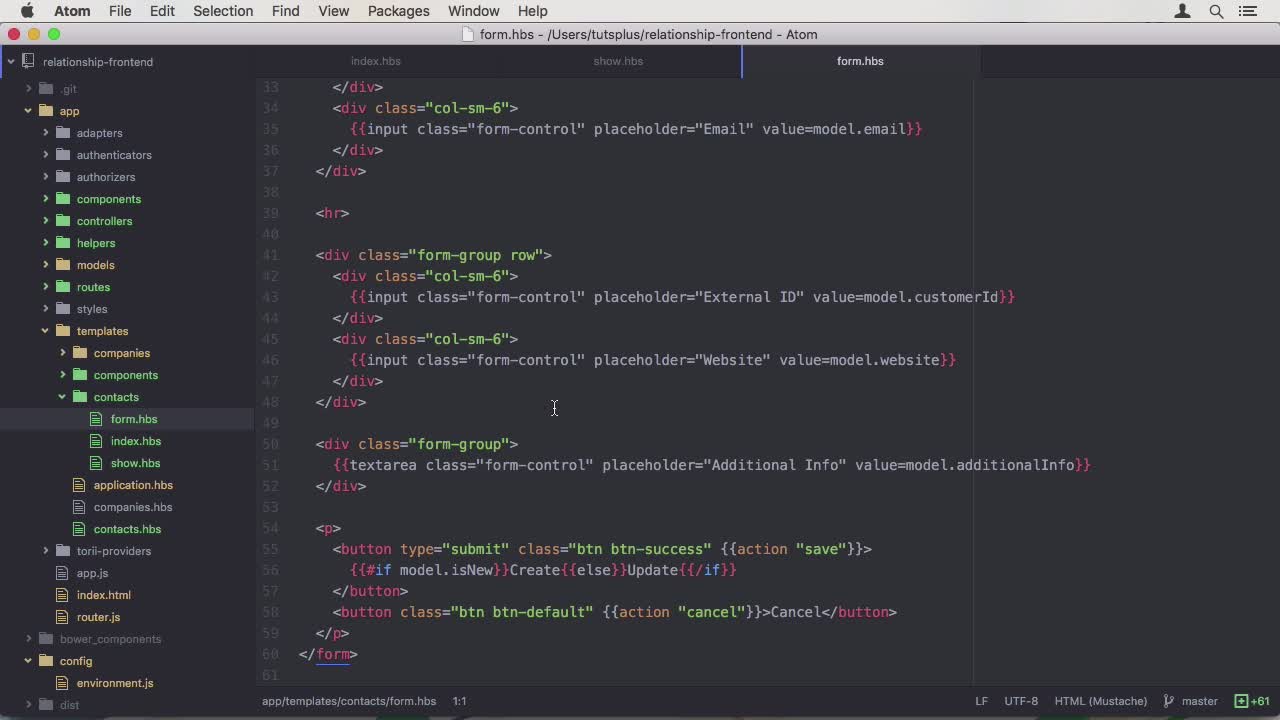Click the LF line ending selector
1280x720 pixels.
coord(982,701)
